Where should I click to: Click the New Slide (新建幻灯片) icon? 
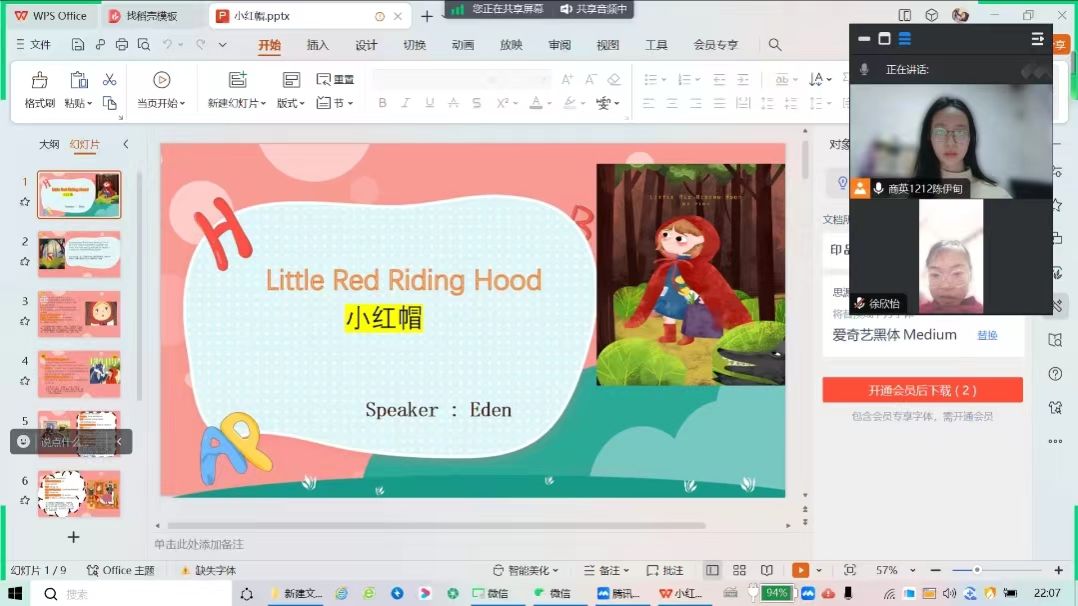pos(238,80)
